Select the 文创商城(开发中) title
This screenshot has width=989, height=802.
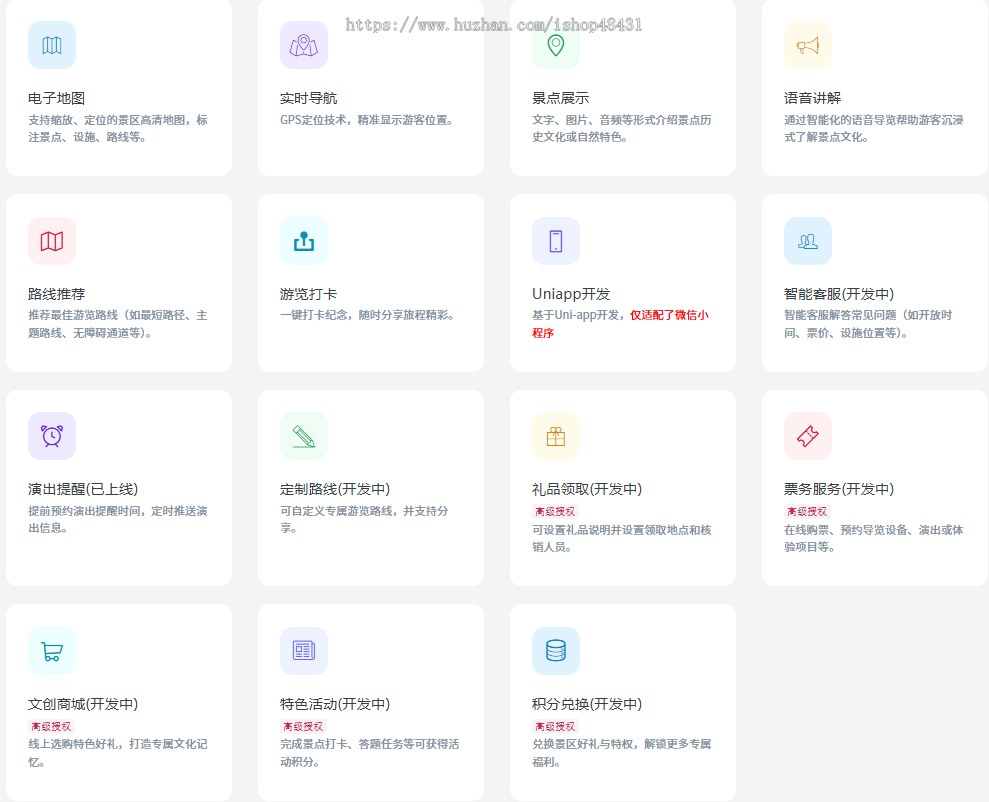[x=83, y=704]
